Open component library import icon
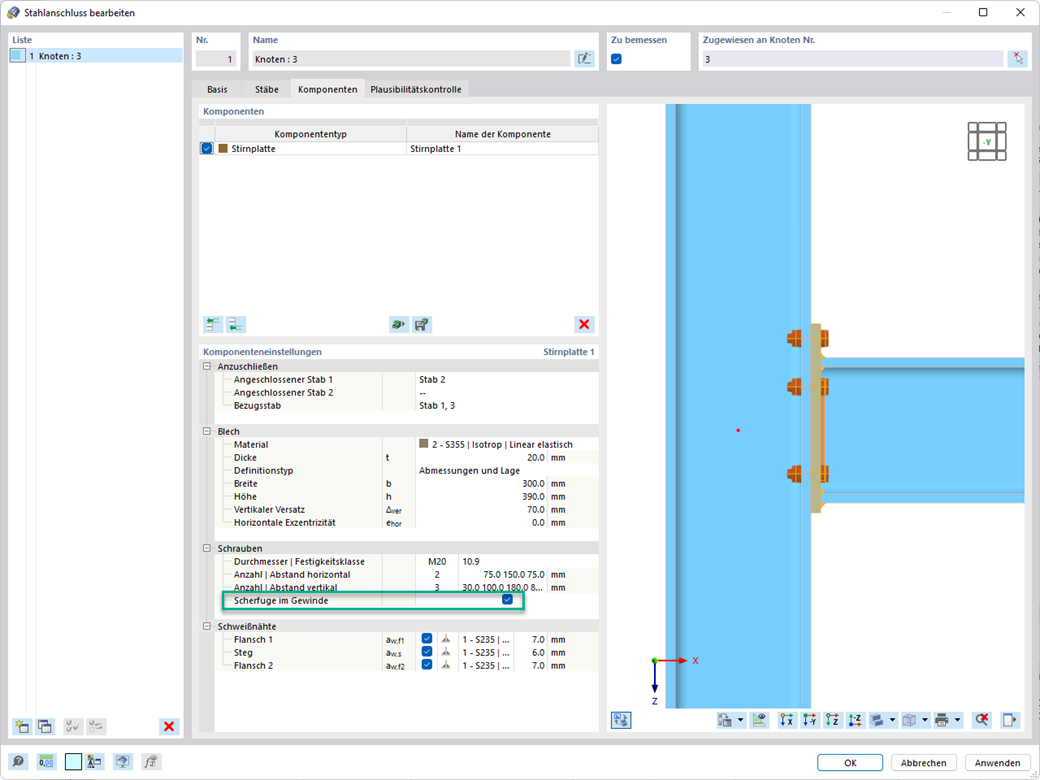The height and width of the screenshot is (780, 1040). (399, 324)
